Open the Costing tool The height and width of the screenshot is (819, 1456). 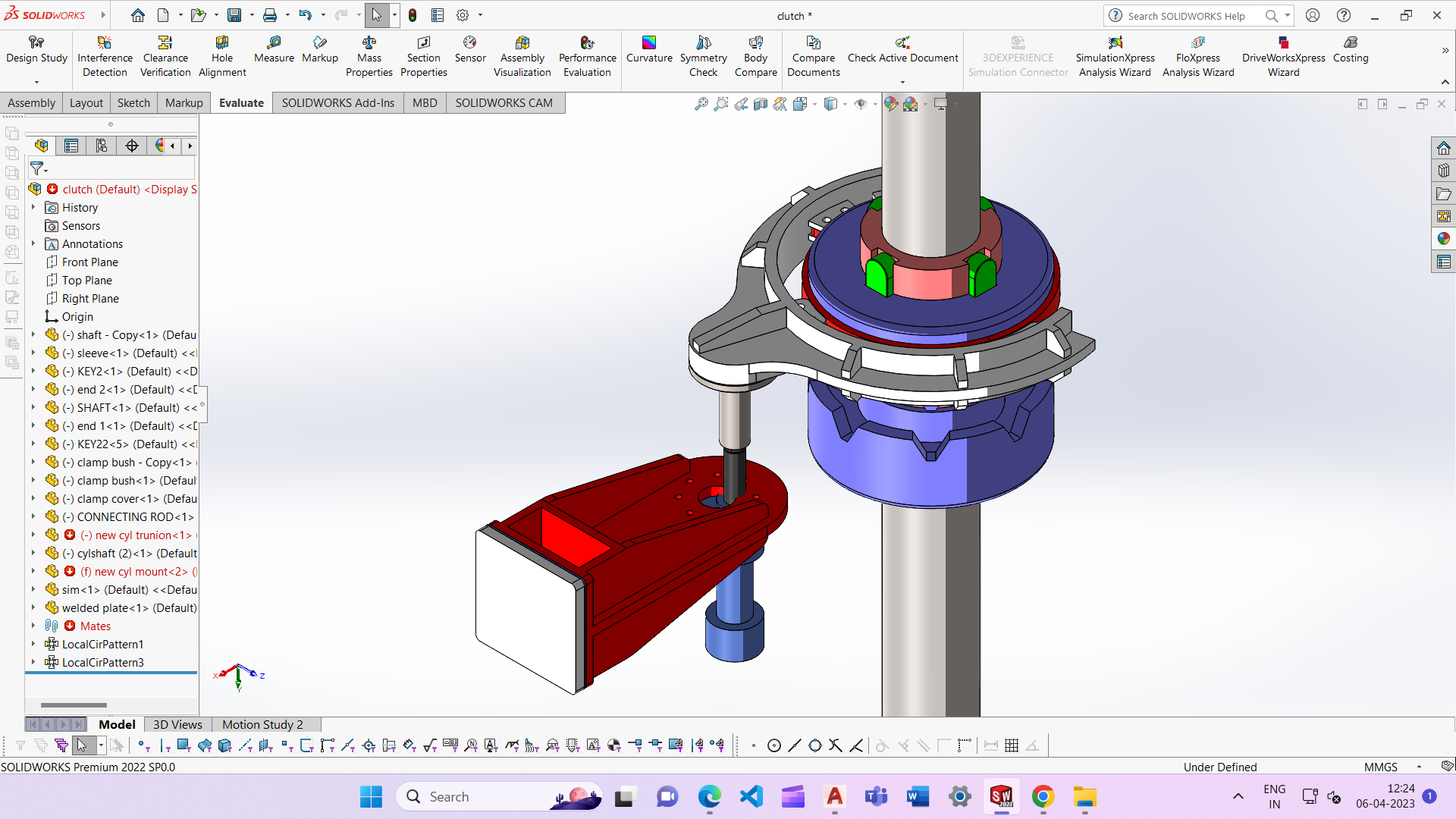[x=1351, y=50]
